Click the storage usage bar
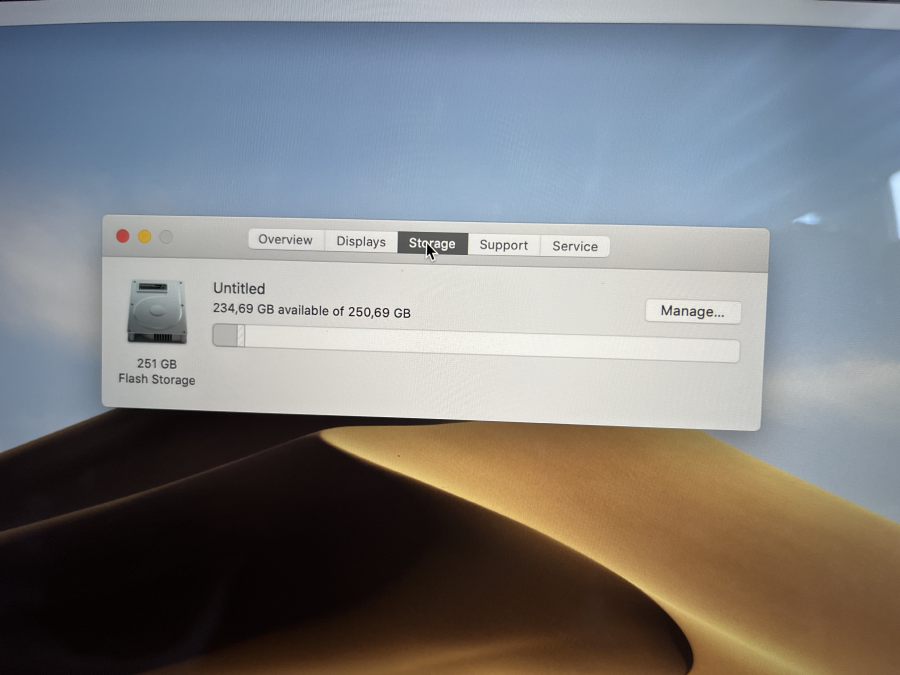Viewport: 900px width, 675px height. (476, 343)
